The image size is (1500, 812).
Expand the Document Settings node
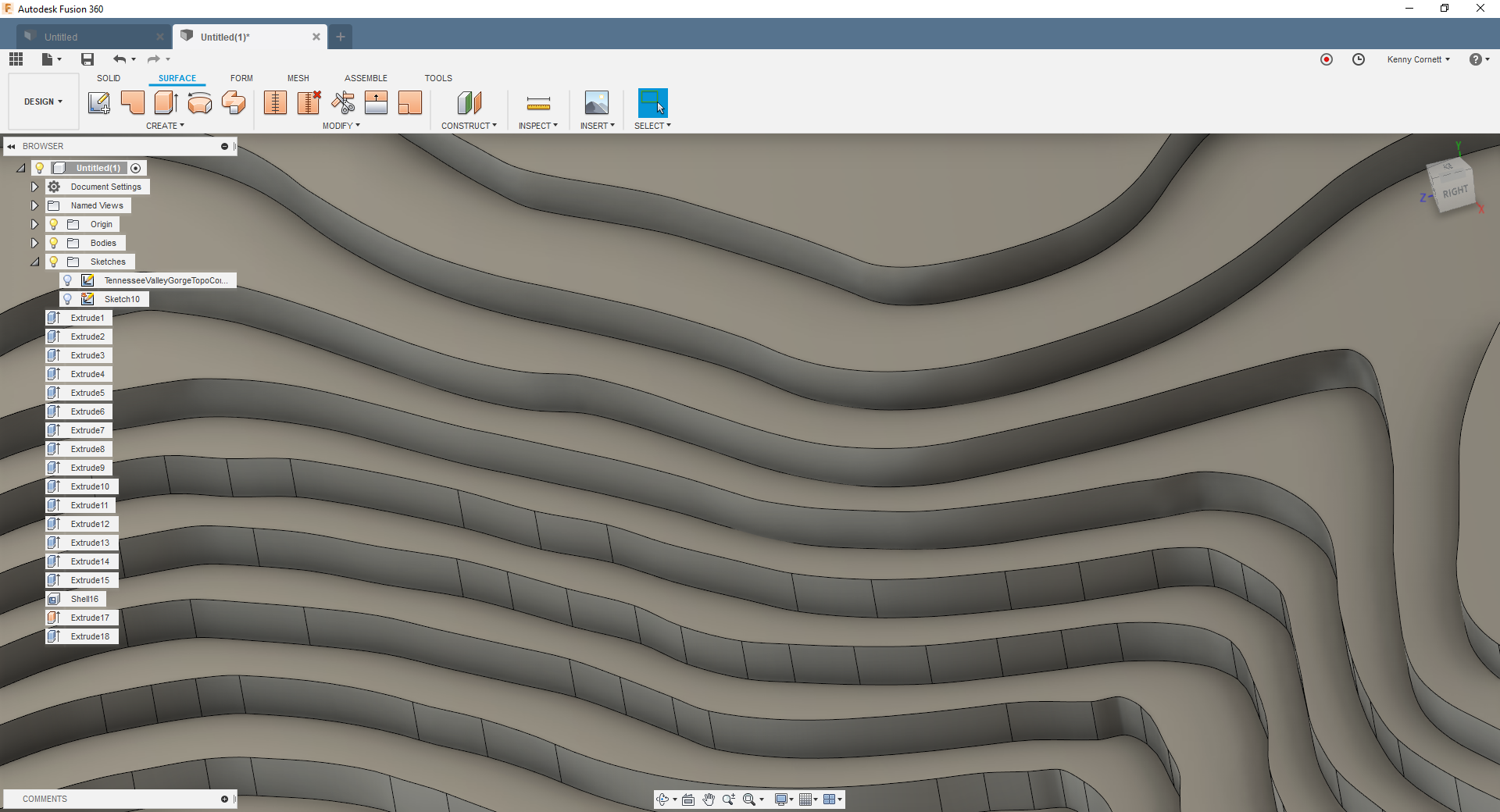[34, 187]
